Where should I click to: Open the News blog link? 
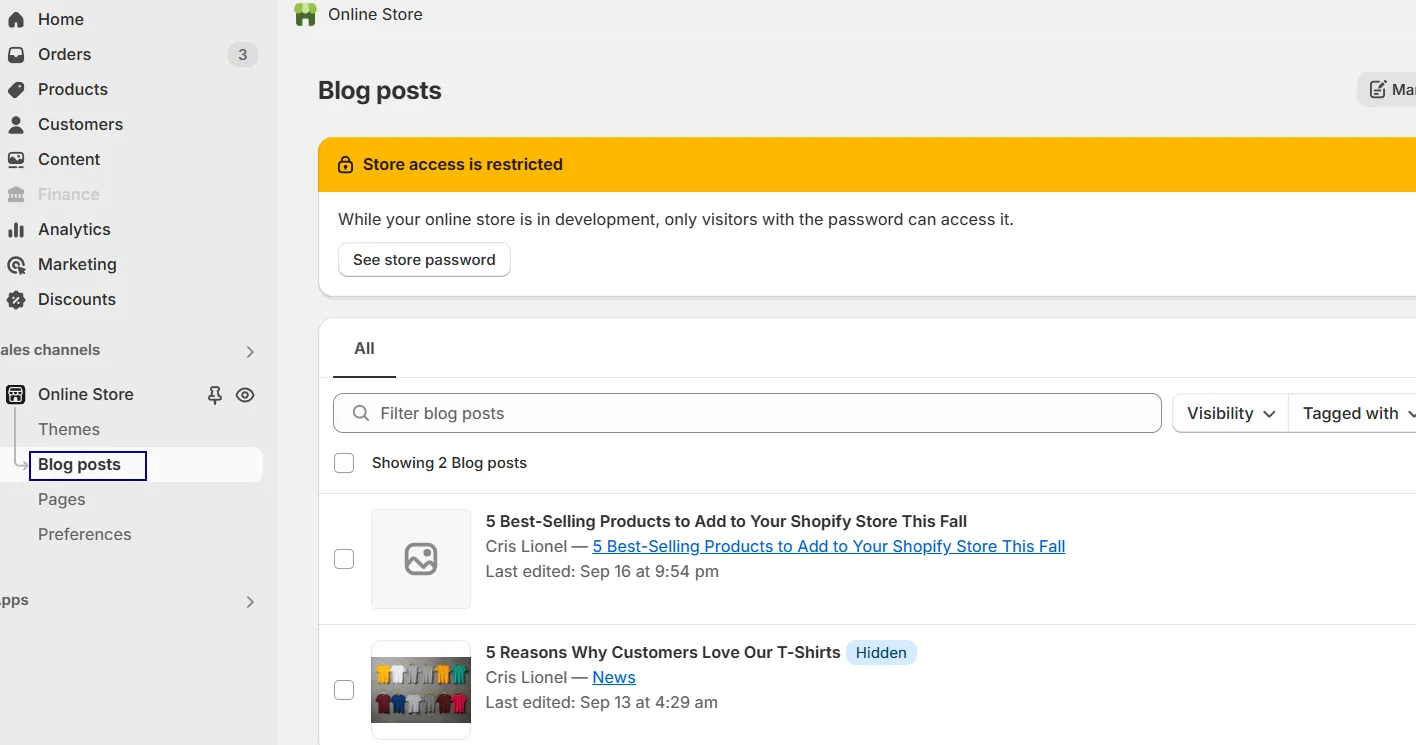click(614, 677)
